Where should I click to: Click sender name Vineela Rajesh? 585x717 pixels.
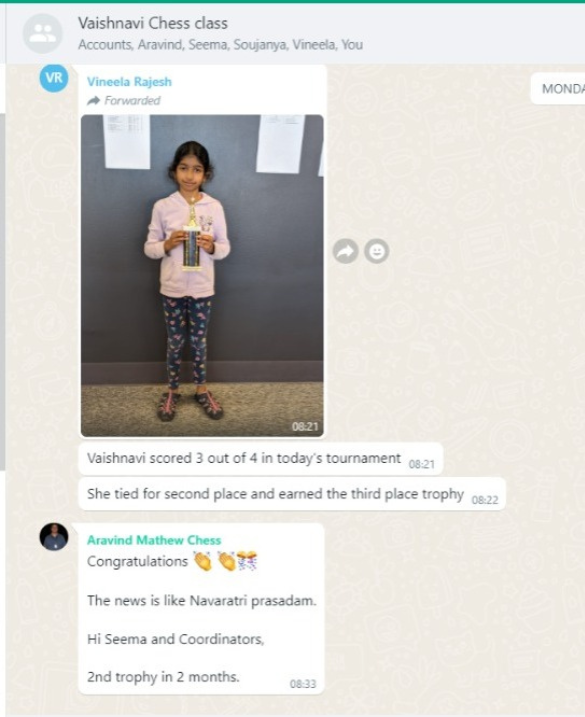click(x=129, y=82)
